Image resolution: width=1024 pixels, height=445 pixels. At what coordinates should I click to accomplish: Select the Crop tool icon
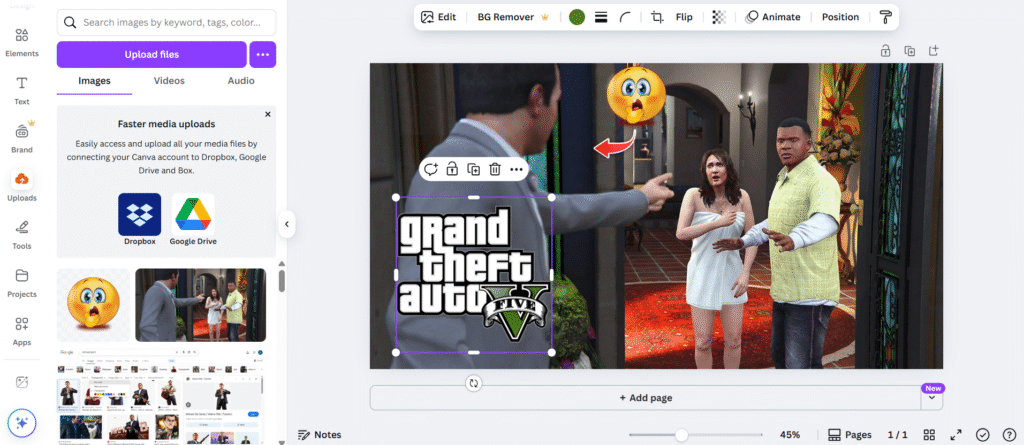tap(657, 17)
